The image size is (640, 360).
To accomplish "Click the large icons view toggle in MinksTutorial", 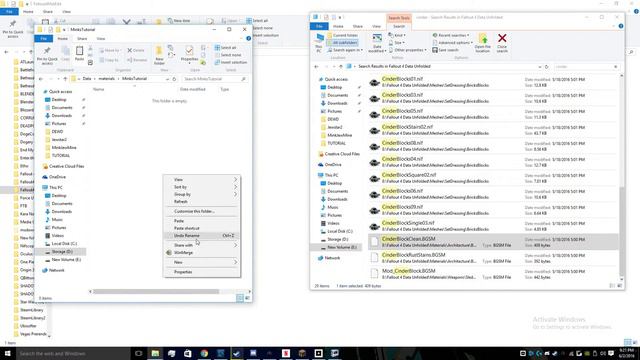I will pyautogui.click(x=247, y=298).
